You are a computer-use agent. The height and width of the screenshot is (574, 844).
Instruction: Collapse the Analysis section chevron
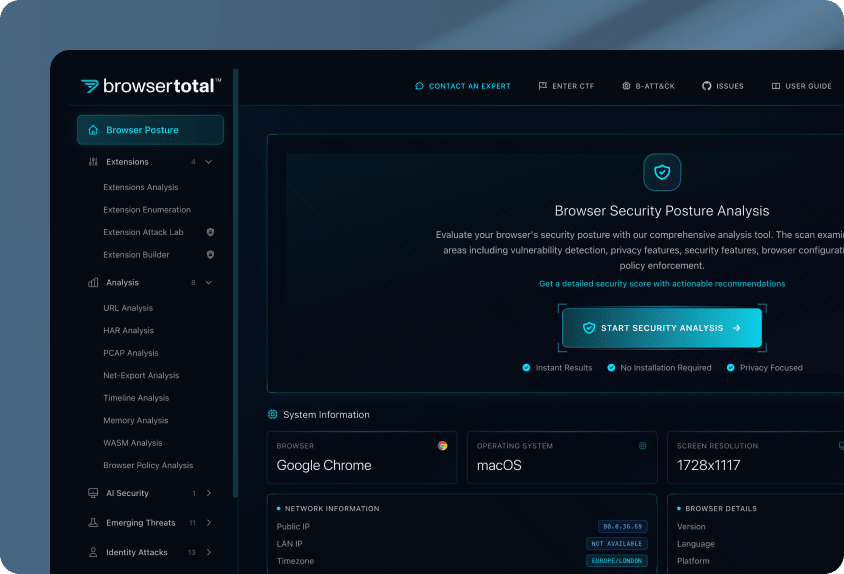(x=209, y=283)
